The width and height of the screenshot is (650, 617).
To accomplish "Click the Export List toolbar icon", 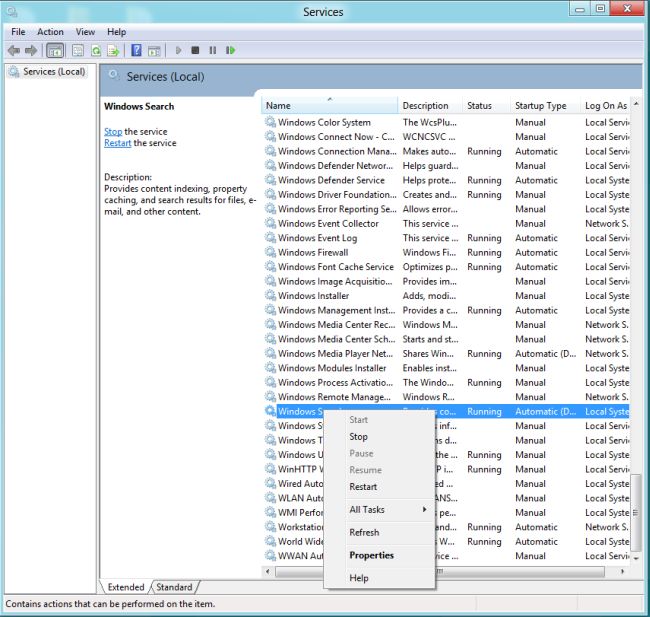I will pyautogui.click(x=113, y=51).
